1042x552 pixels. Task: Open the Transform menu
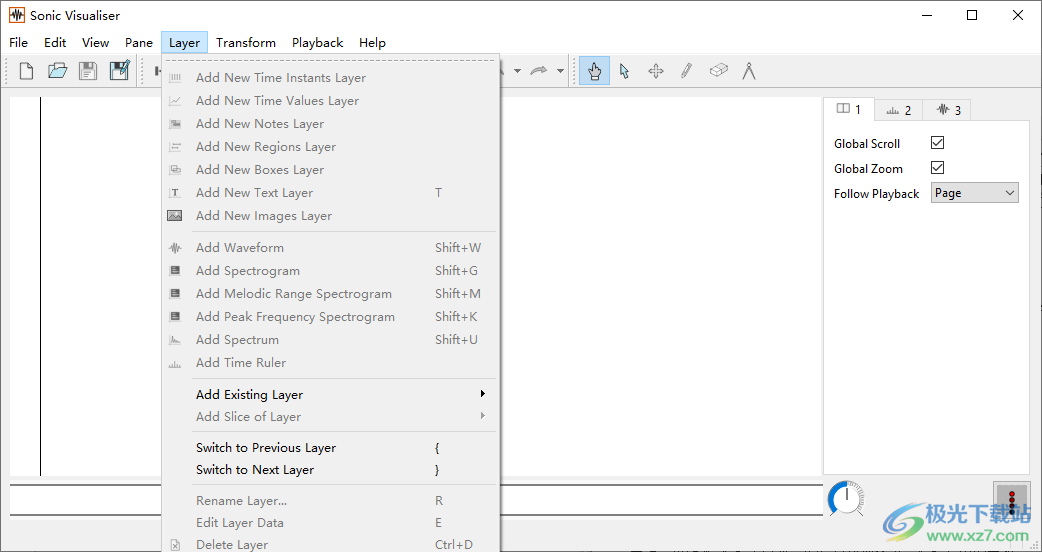pyautogui.click(x=245, y=43)
